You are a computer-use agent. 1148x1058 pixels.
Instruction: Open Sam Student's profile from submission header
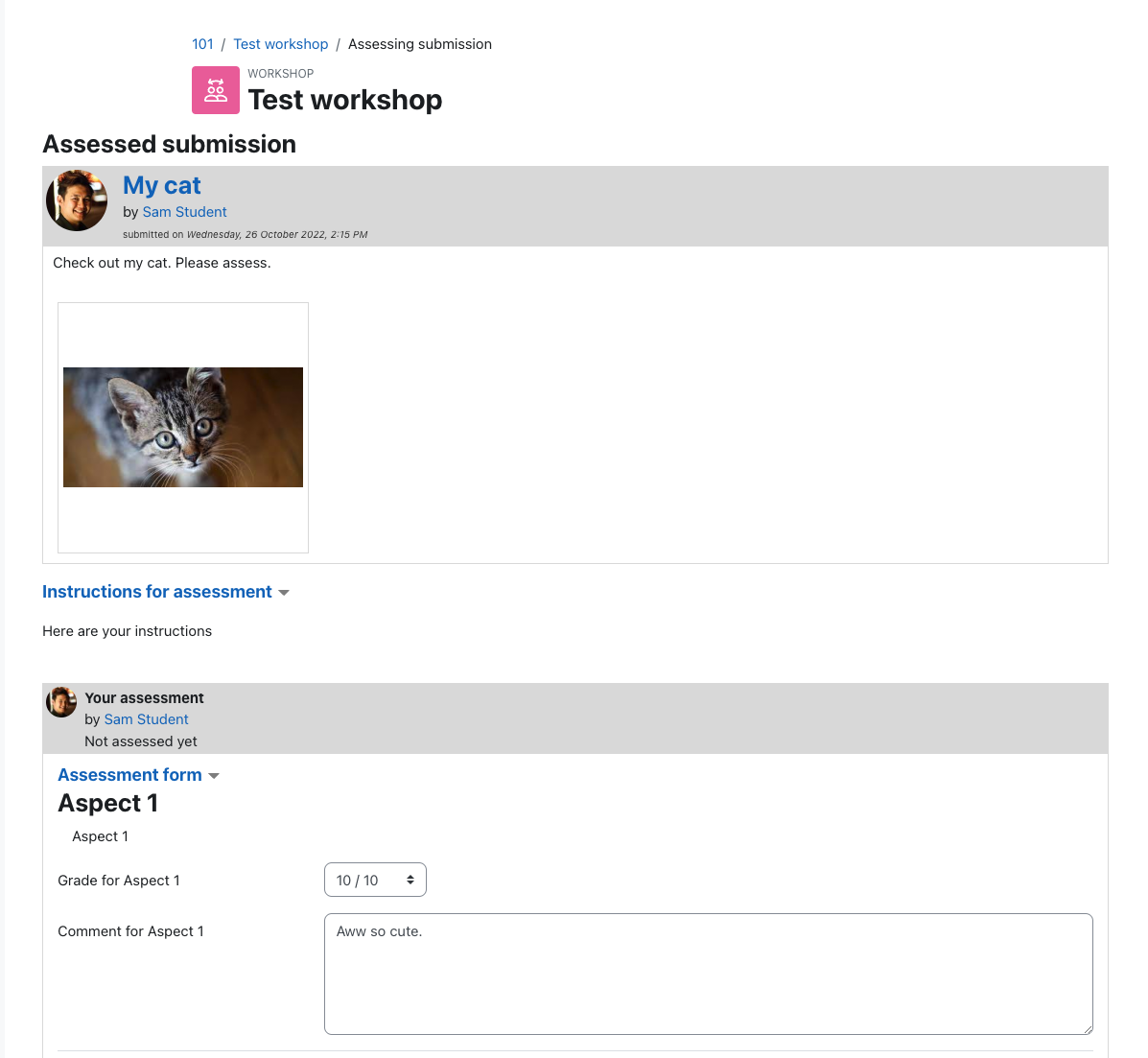coord(184,212)
